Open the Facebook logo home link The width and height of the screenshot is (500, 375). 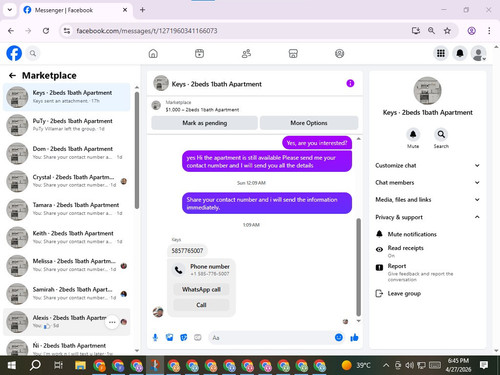[x=14, y=53]
